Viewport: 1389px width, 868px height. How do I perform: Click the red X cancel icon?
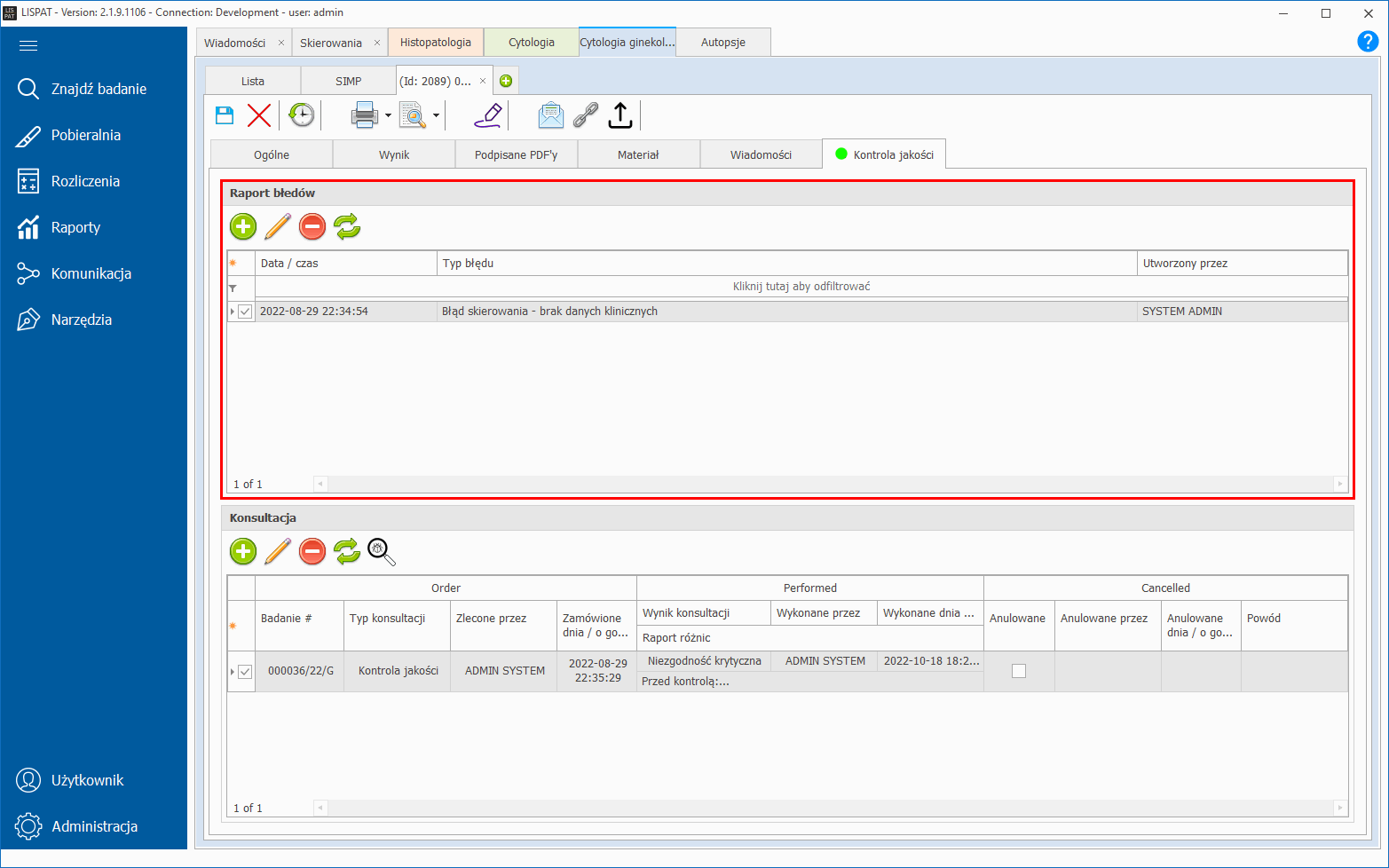tap(259, 115)
